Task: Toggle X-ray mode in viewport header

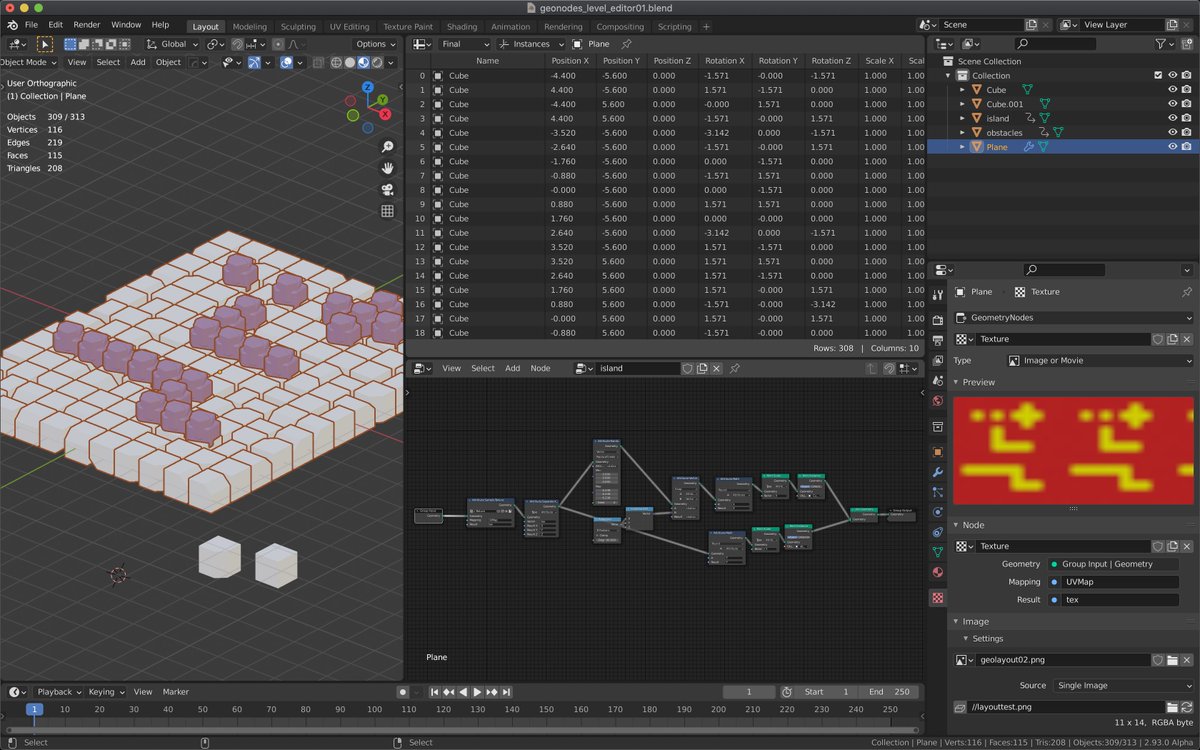Action: 319,62
